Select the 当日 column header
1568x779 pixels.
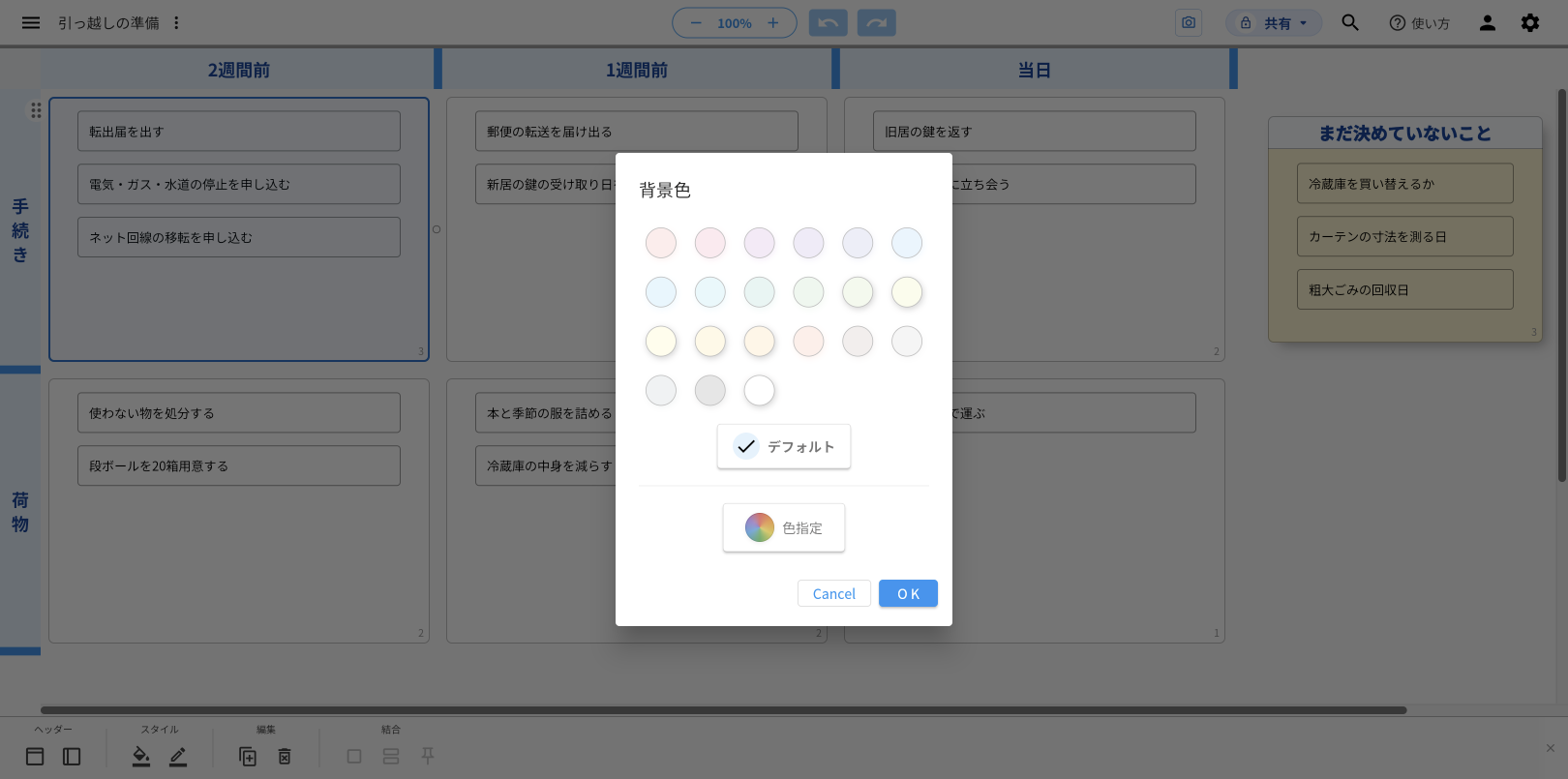(1035, 70)
